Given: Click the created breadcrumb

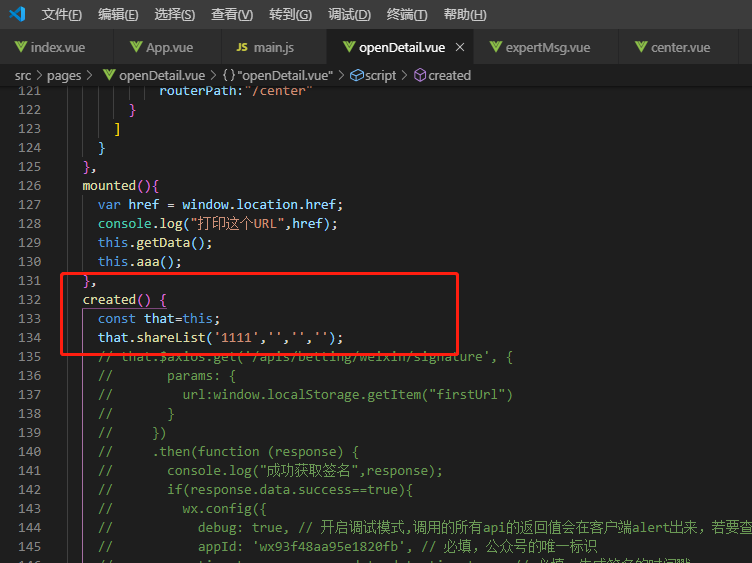Looking at the screenshot, I should click(449, 76).
